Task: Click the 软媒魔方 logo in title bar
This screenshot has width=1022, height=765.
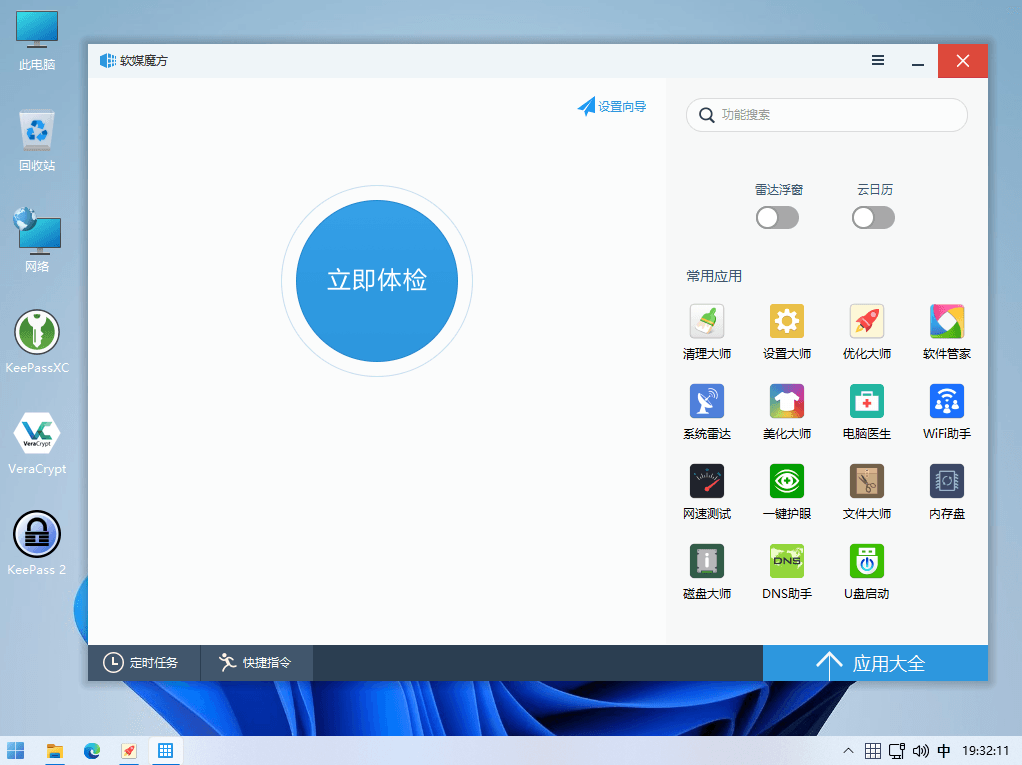Action: [108, 61]
